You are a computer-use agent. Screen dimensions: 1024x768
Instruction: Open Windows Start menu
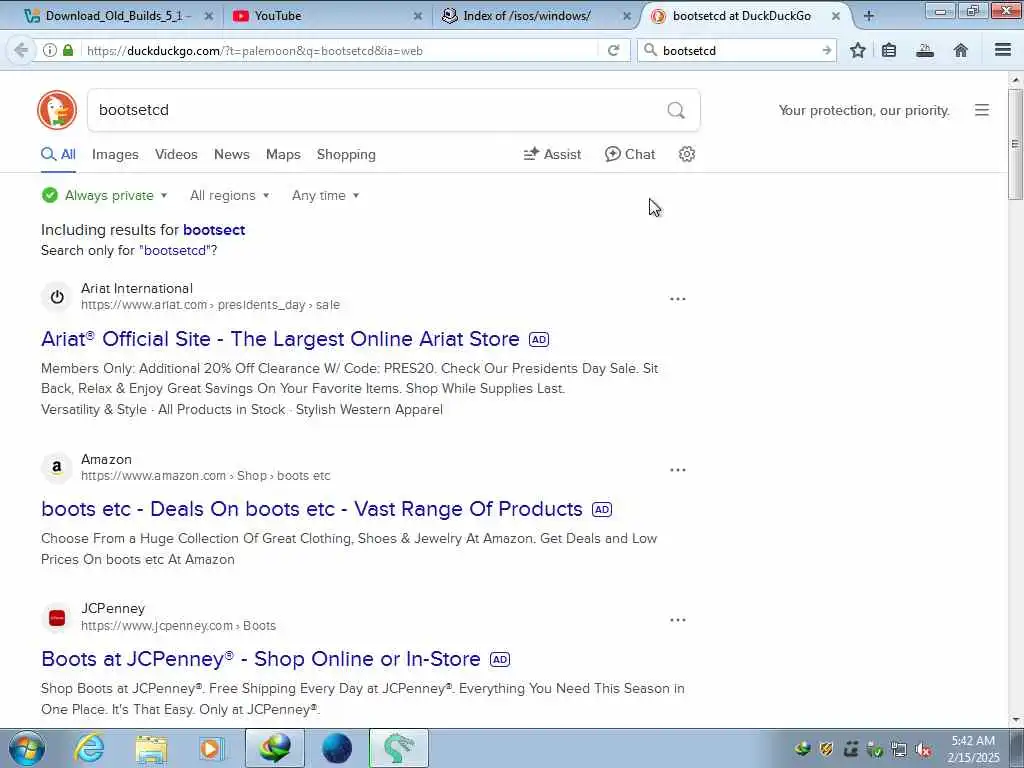pyautogui.click(x=27, y=748)
